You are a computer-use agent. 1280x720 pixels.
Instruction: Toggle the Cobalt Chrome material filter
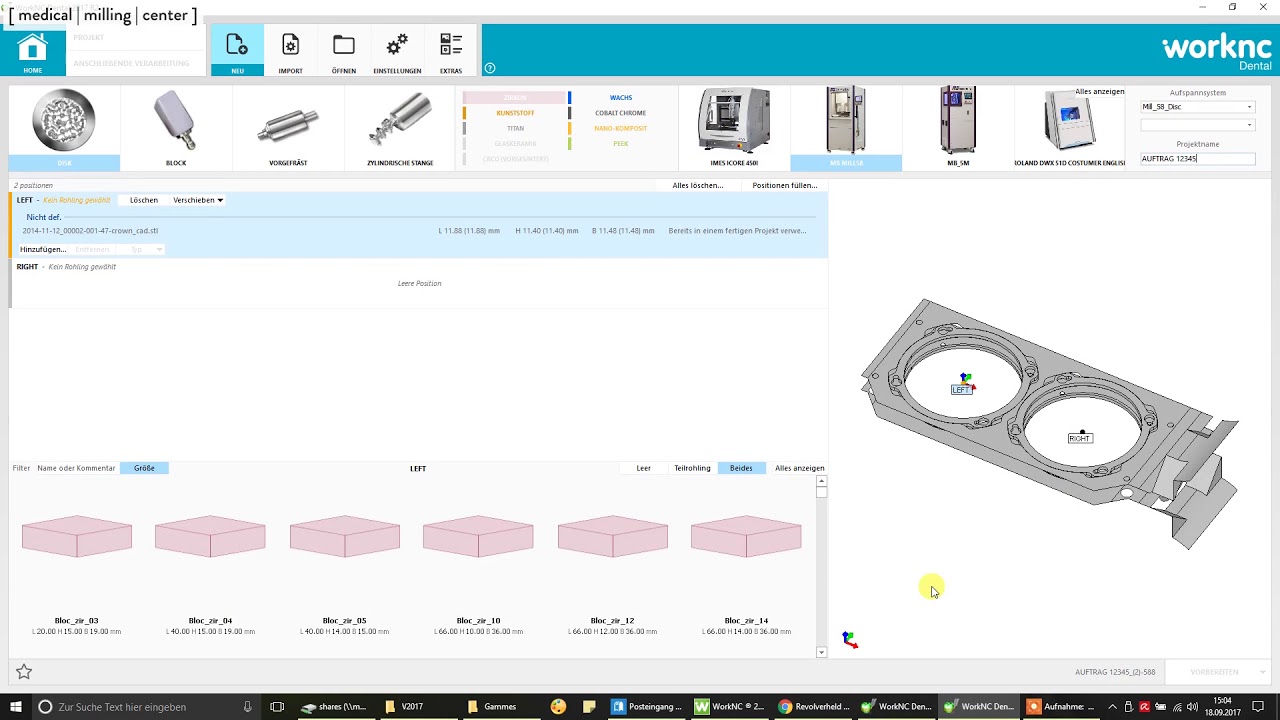(x=620, y=113)
